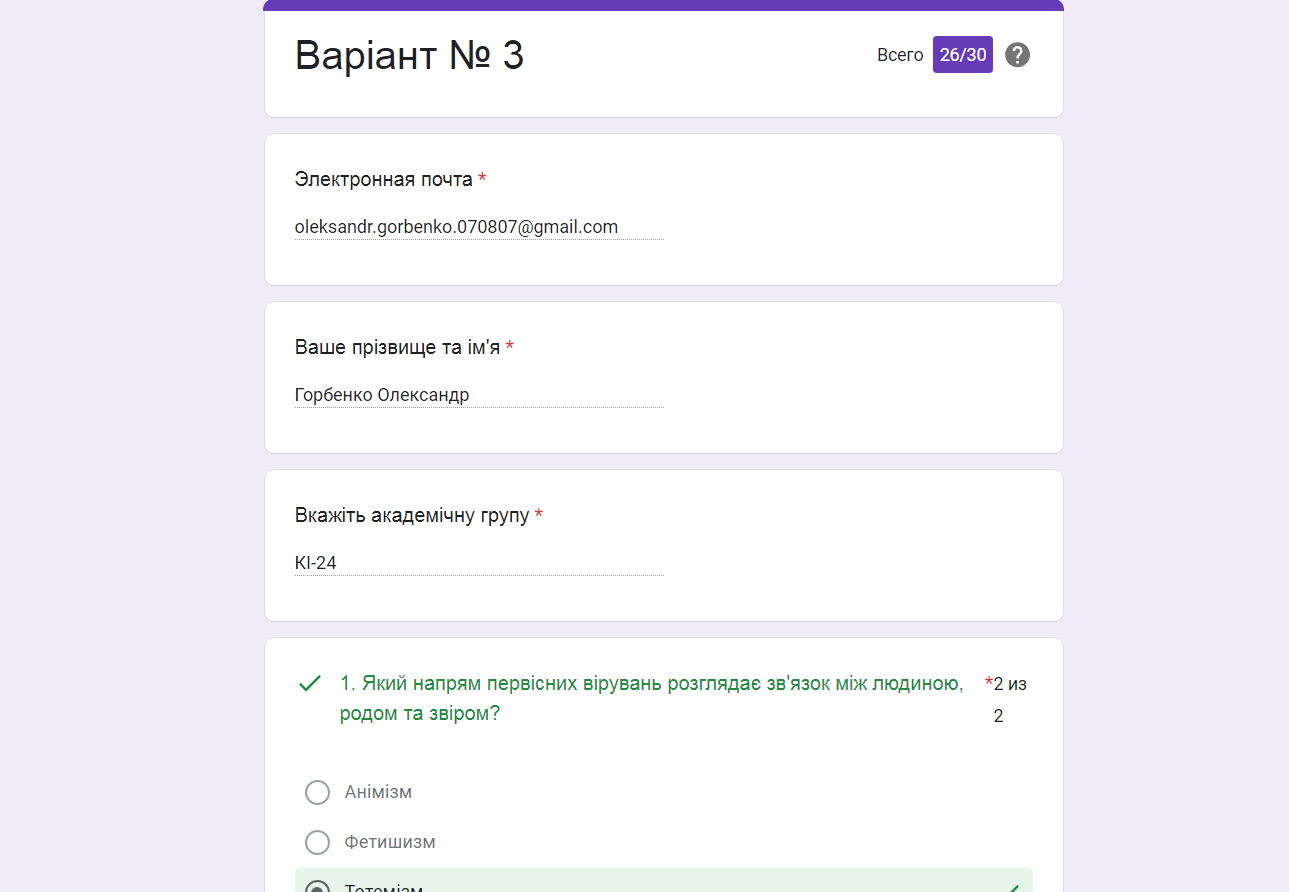Click the red asterisk after Электронная почта
Screen dimensions: 1289x892
pos(482,179)
